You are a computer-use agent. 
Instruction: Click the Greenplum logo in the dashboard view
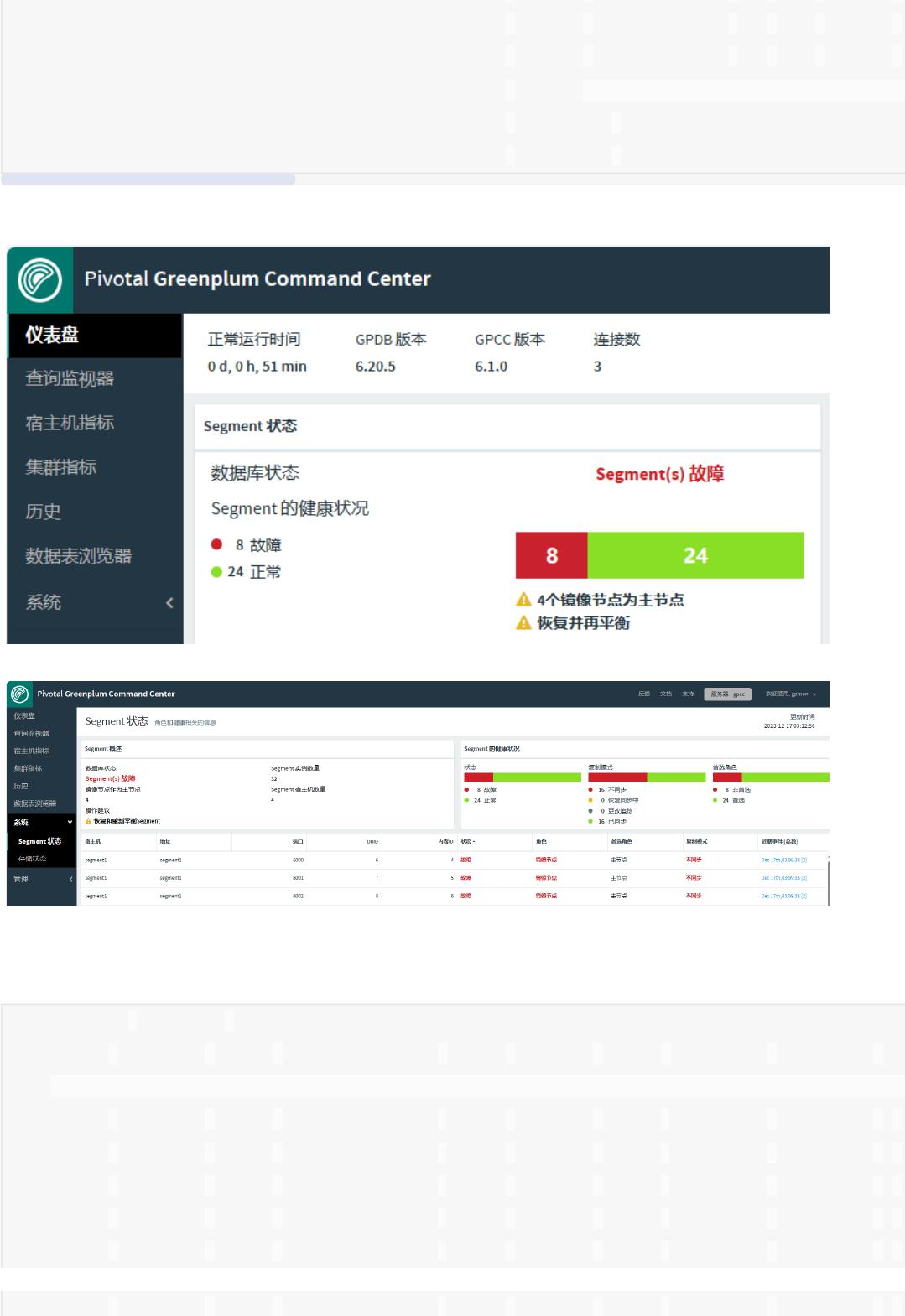tap(39, 280)
